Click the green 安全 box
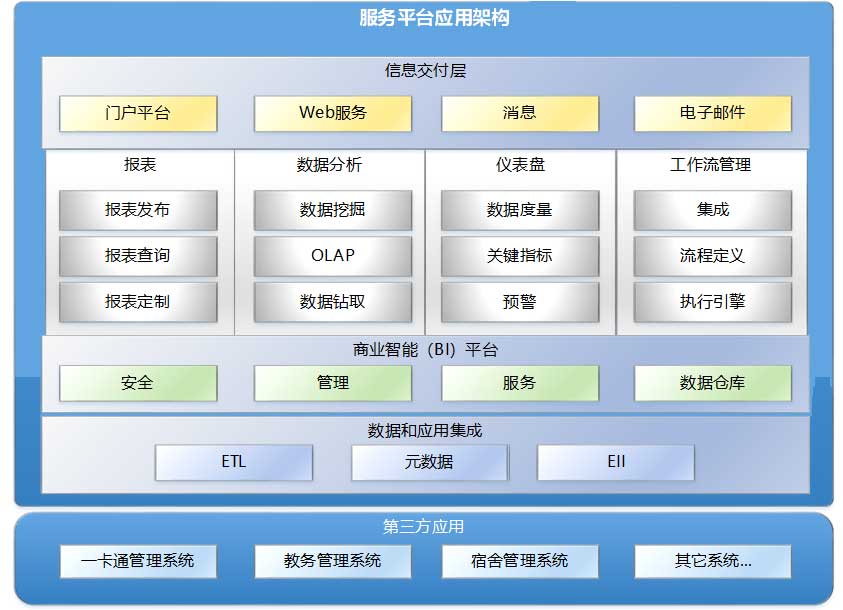 point(138,383)
